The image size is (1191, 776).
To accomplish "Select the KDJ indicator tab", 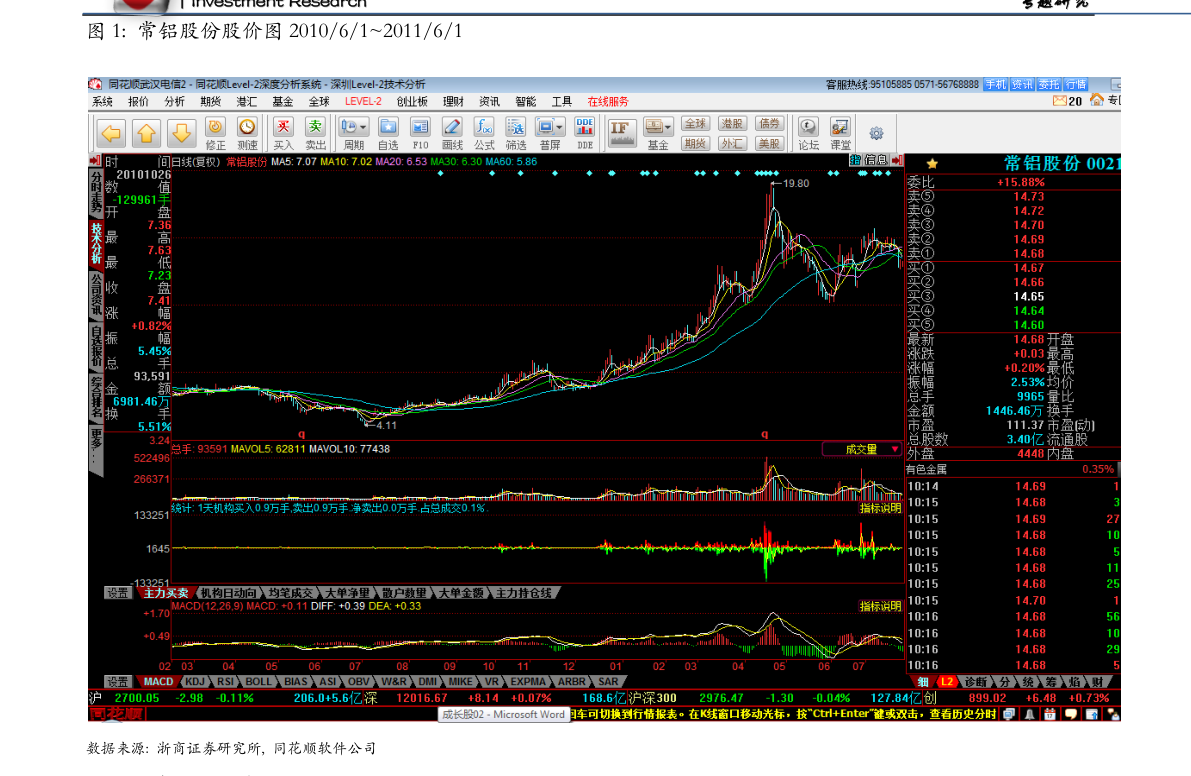I will pyautogui.click(x=194, y=682).
